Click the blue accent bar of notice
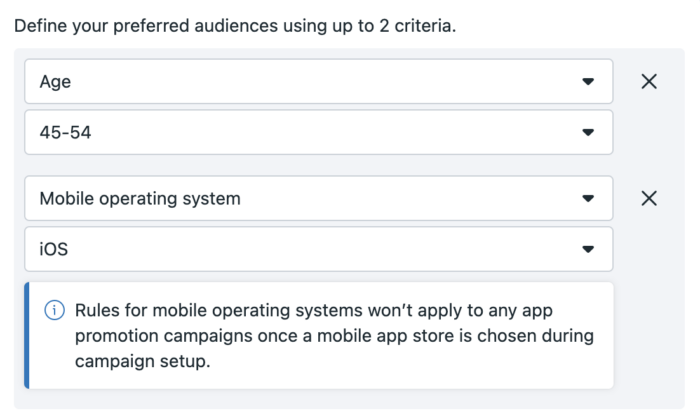The image size is (700, 418). click(x=27, y=335)
